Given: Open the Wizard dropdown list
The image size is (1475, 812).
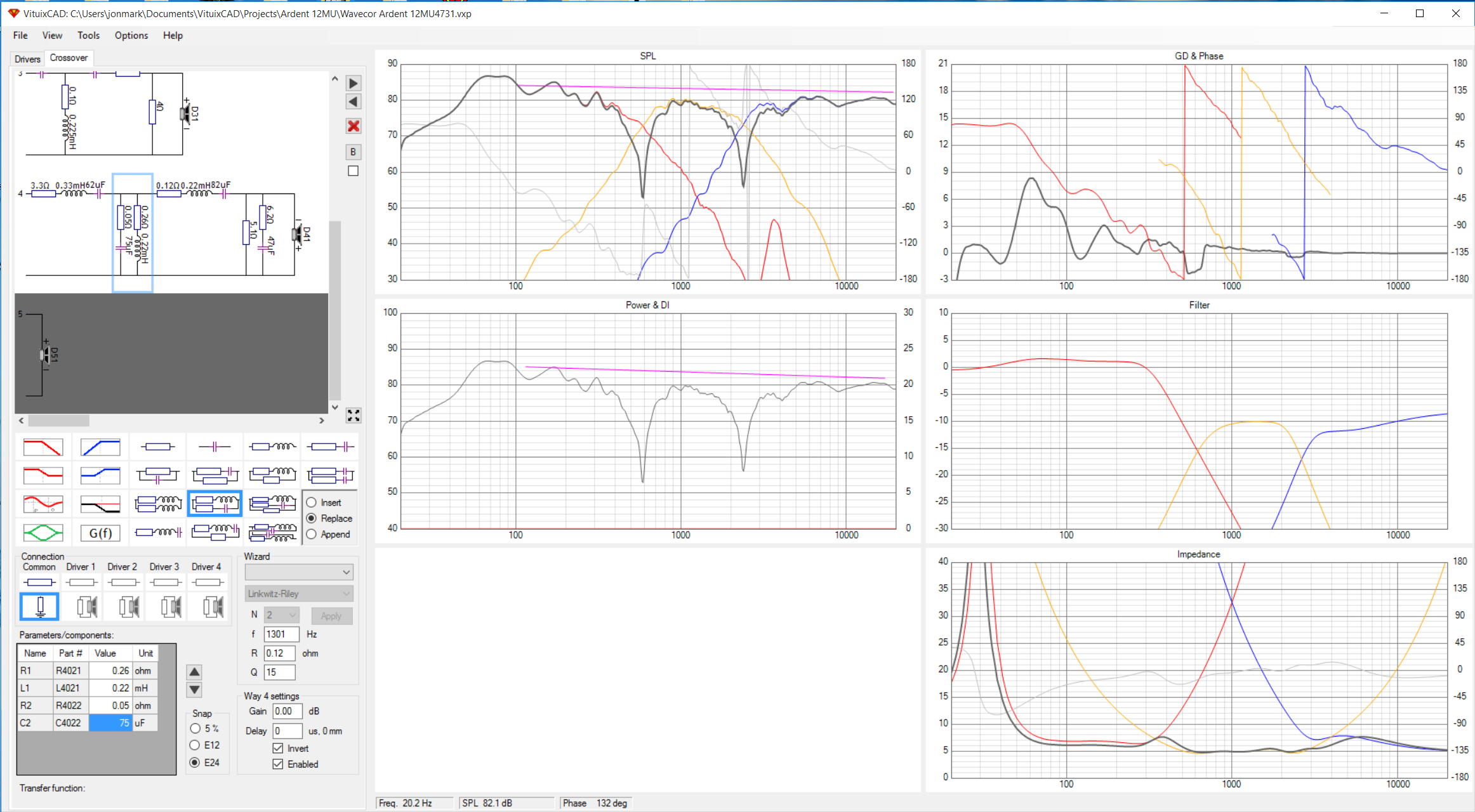Looking at the screenshot, I should (x=299, y=572).
